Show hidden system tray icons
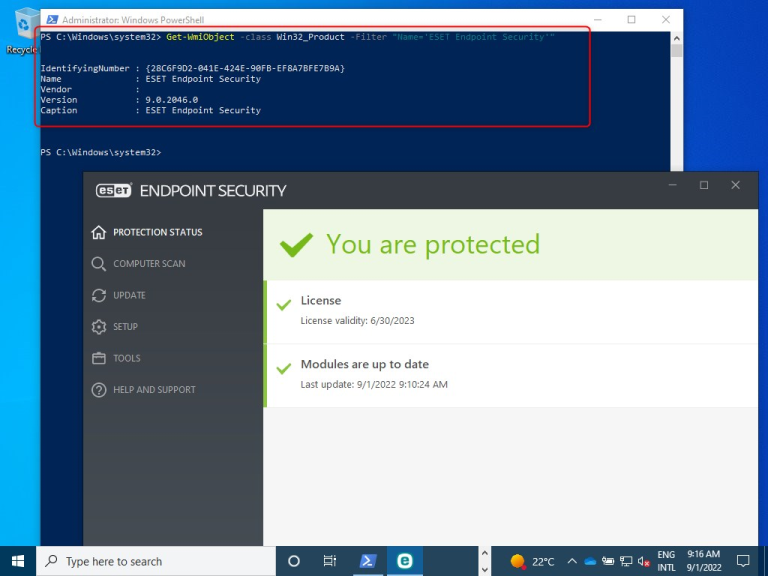 tap(572, 561)
